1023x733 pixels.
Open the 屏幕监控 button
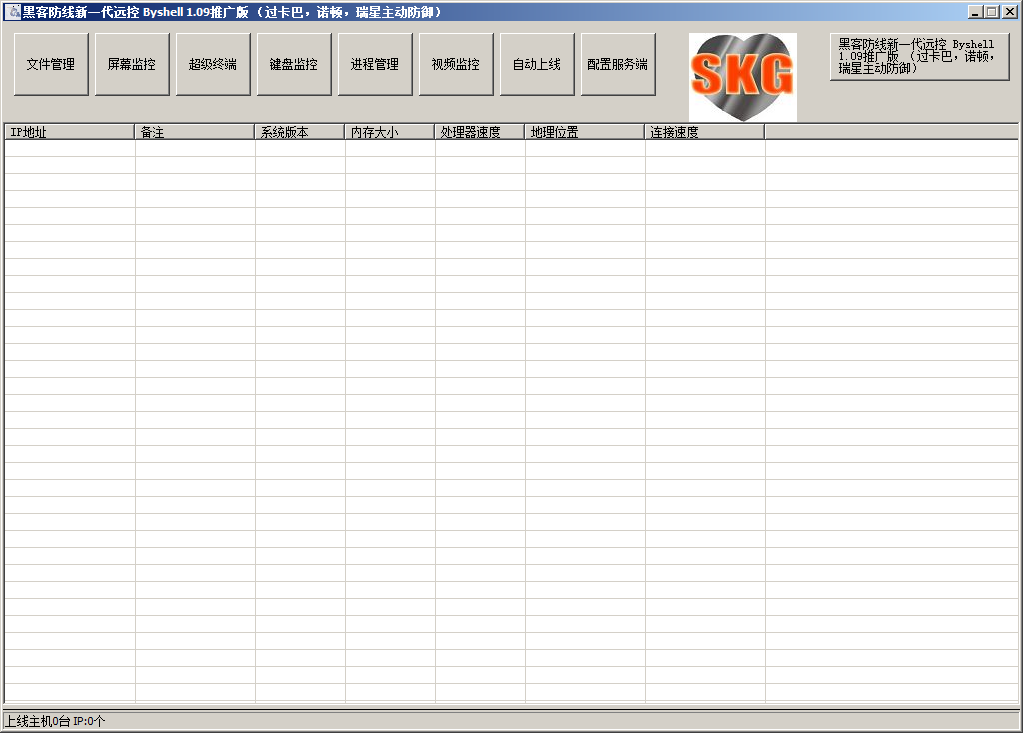[x=132, y=64]
